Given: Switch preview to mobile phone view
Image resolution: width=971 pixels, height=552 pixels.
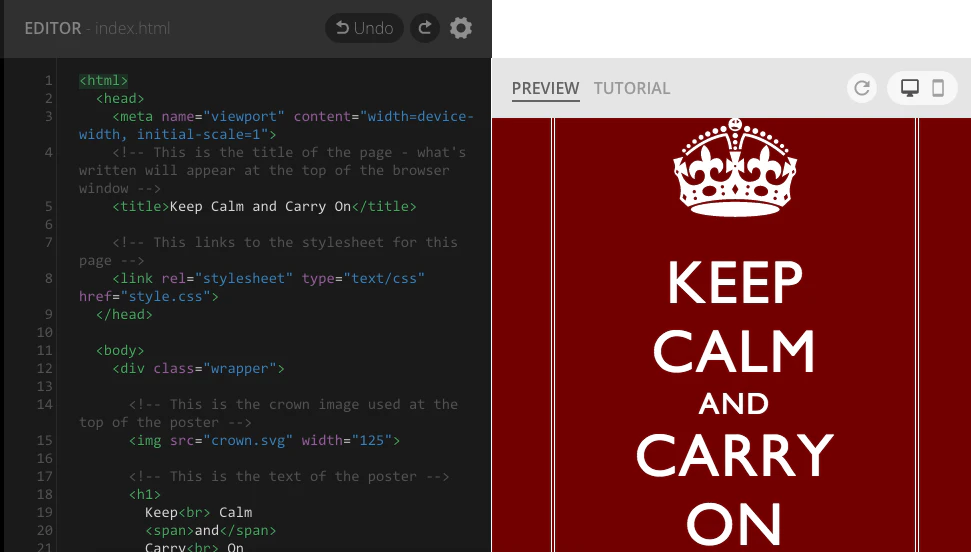Looking at the screenshot, I should (x=938, y=88).
